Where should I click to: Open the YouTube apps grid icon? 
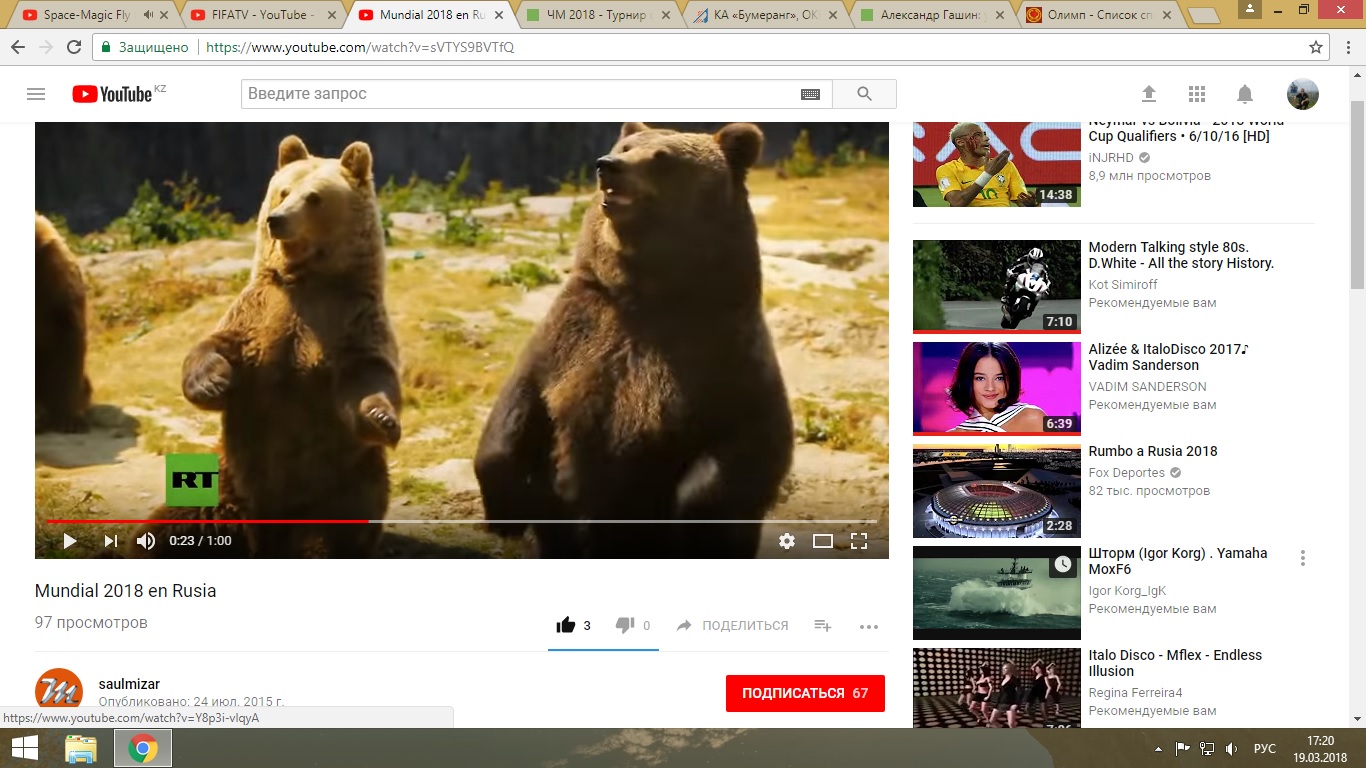pos(1197,94)
